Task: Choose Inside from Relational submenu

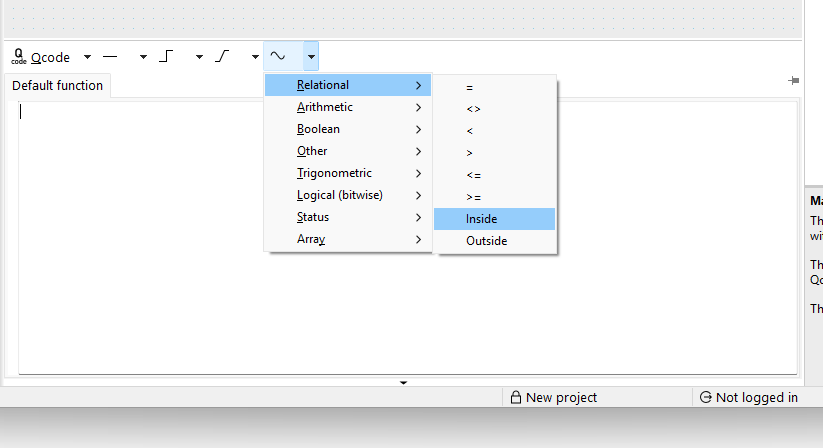Action: click(494, 219)
